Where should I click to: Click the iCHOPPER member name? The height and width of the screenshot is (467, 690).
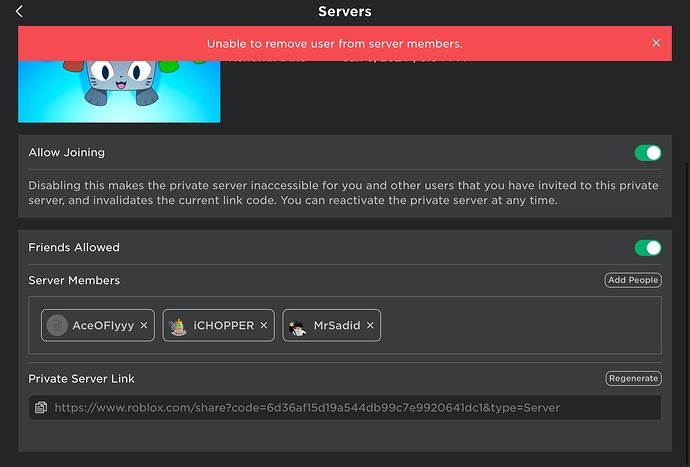pos(224,325)
